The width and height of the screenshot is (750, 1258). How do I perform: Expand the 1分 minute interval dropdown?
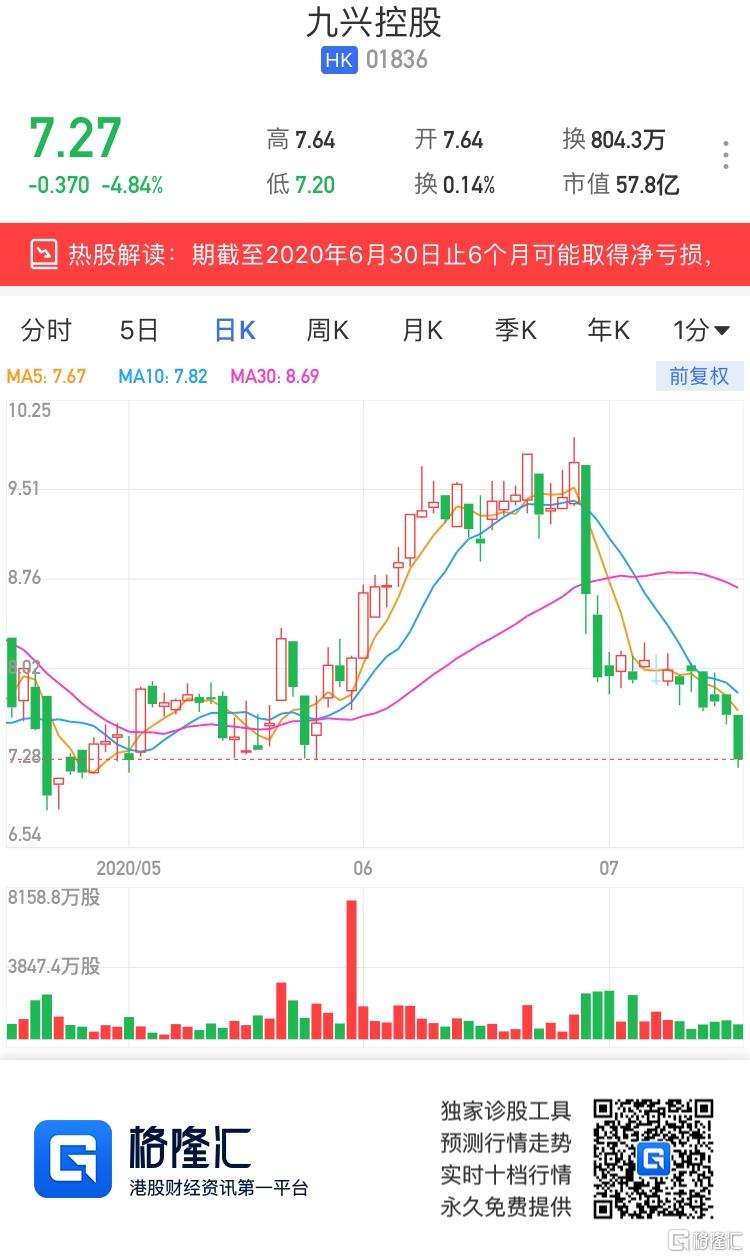(x=701, y=330)
